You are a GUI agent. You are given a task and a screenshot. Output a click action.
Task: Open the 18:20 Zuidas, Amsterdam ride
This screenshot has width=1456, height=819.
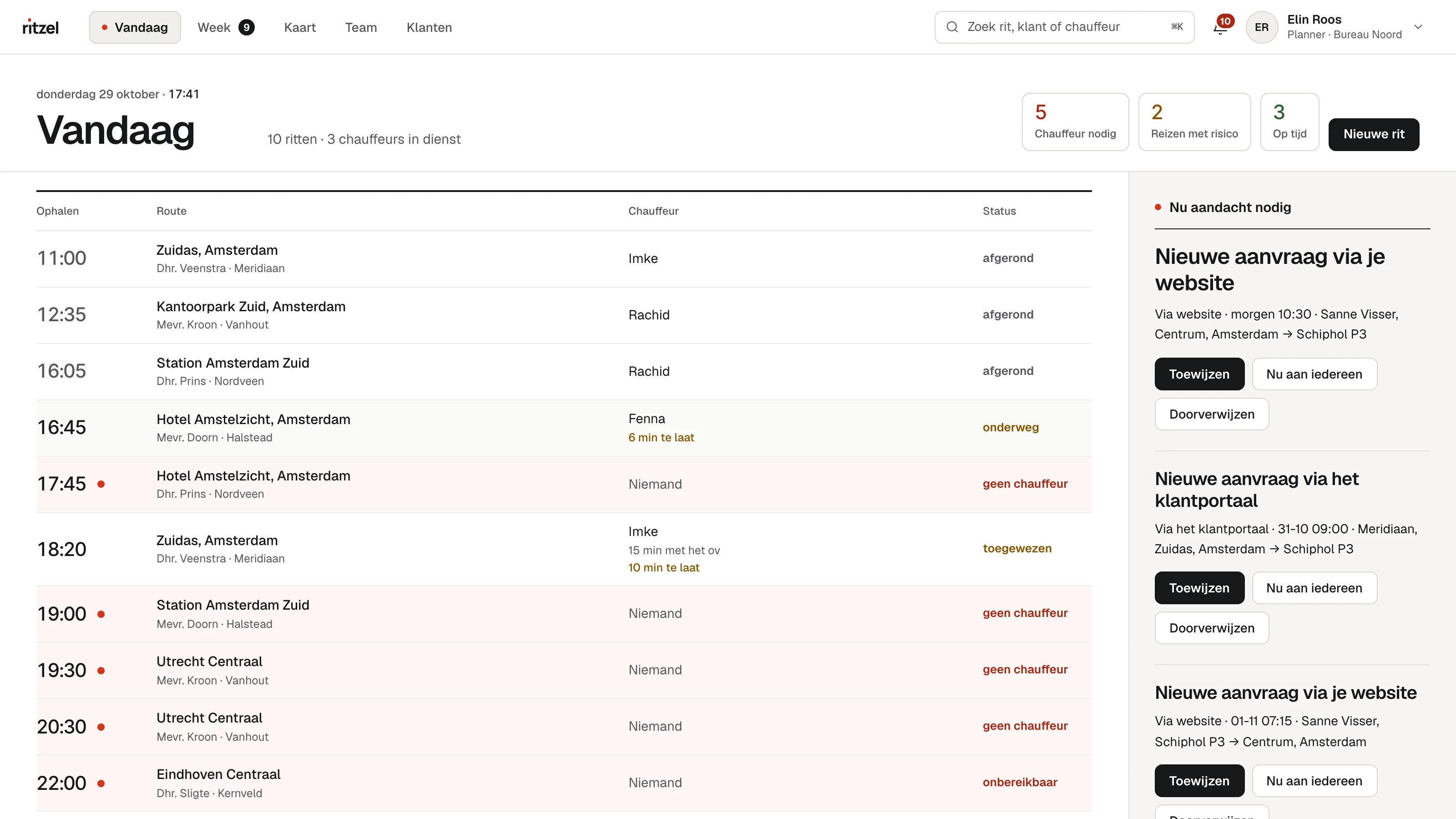(564, 549)
